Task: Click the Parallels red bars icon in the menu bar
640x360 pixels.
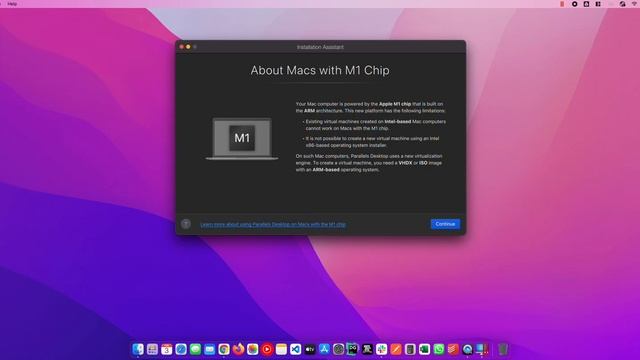Action: pyautogui.click(x=562, y=4)
